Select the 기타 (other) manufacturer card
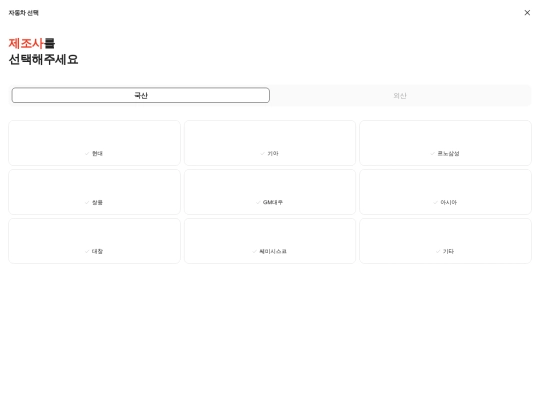 click(x=446, y=241)
